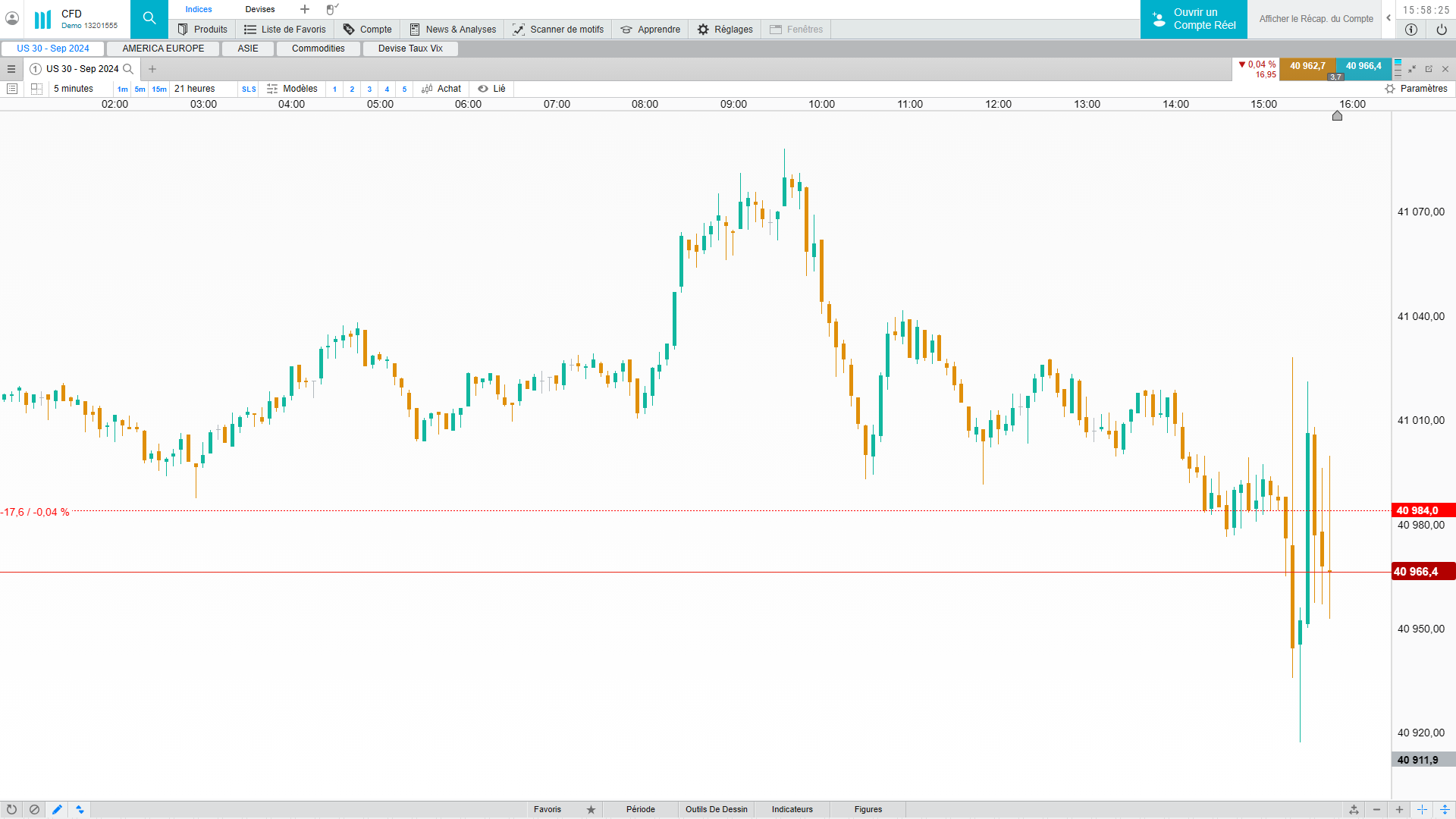Viewport: 1456px width, 819px height.
Task: Toggle the Achat trade mode button
Action: (x=441, y=89)
